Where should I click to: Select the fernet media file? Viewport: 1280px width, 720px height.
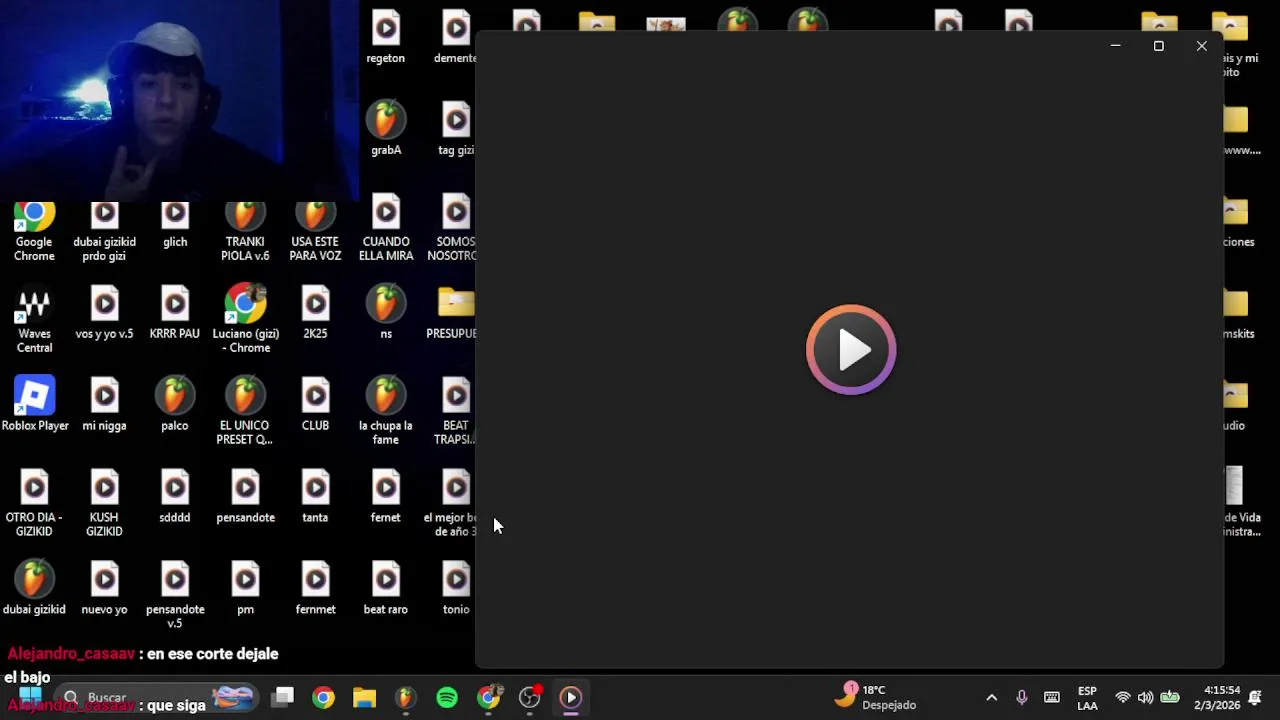click(386, 497)
